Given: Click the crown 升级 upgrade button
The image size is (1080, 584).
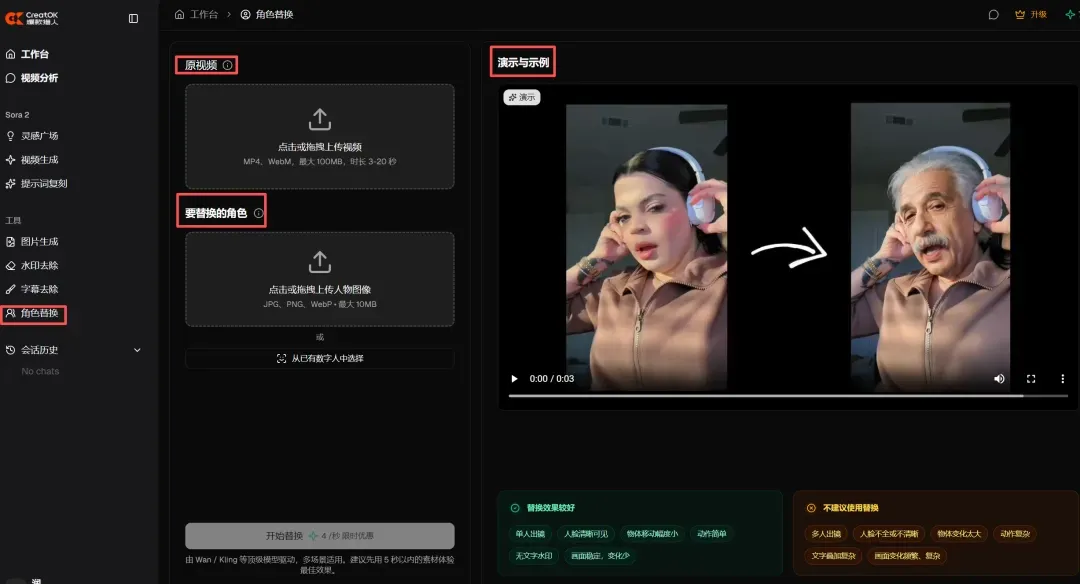Looking at the screenshot, I should click(x=1031, y=14).
